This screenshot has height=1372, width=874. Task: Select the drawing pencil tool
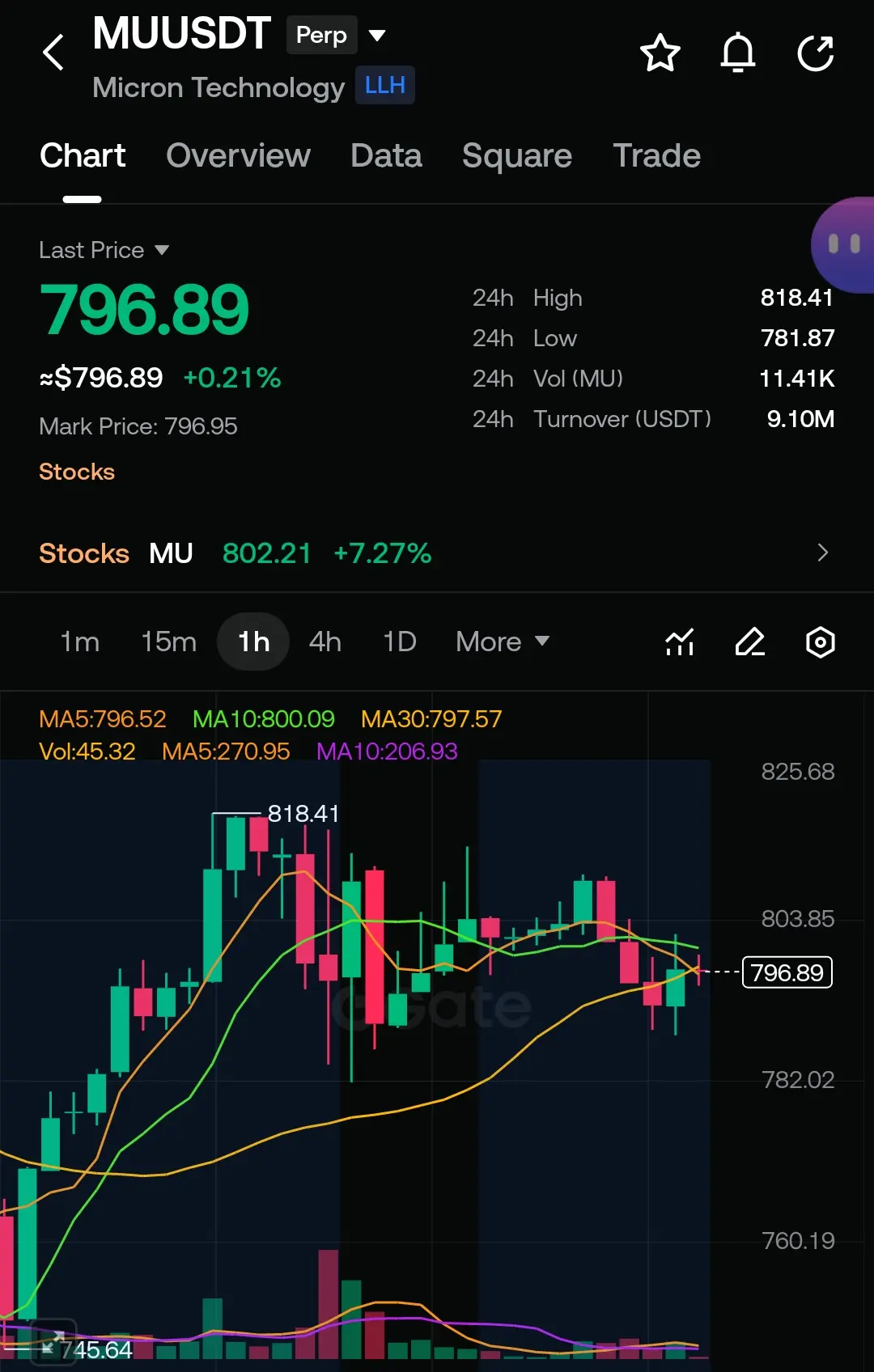750,642
